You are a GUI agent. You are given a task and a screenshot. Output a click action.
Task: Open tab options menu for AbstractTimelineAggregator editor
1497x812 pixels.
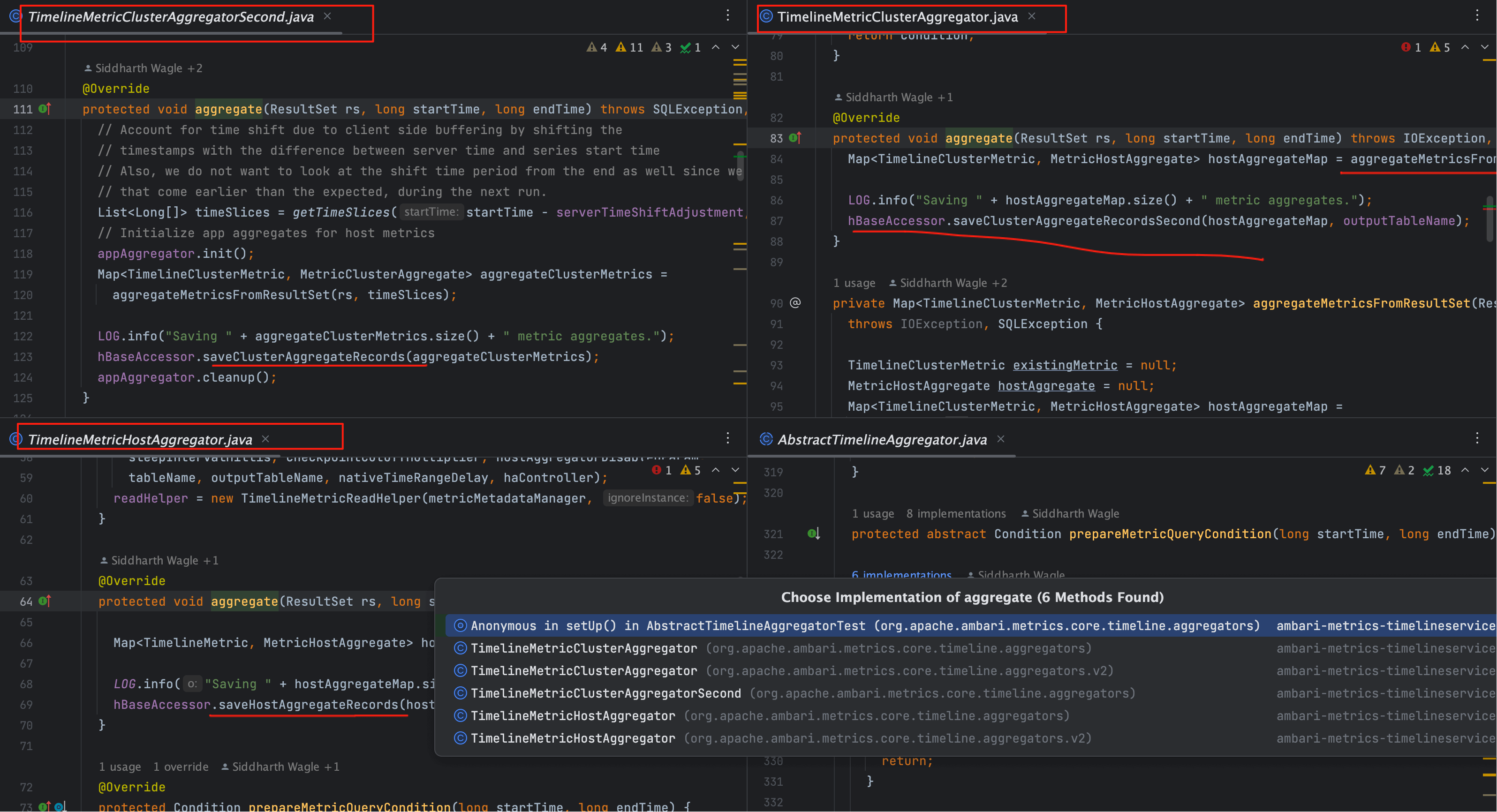point(1477,438)
